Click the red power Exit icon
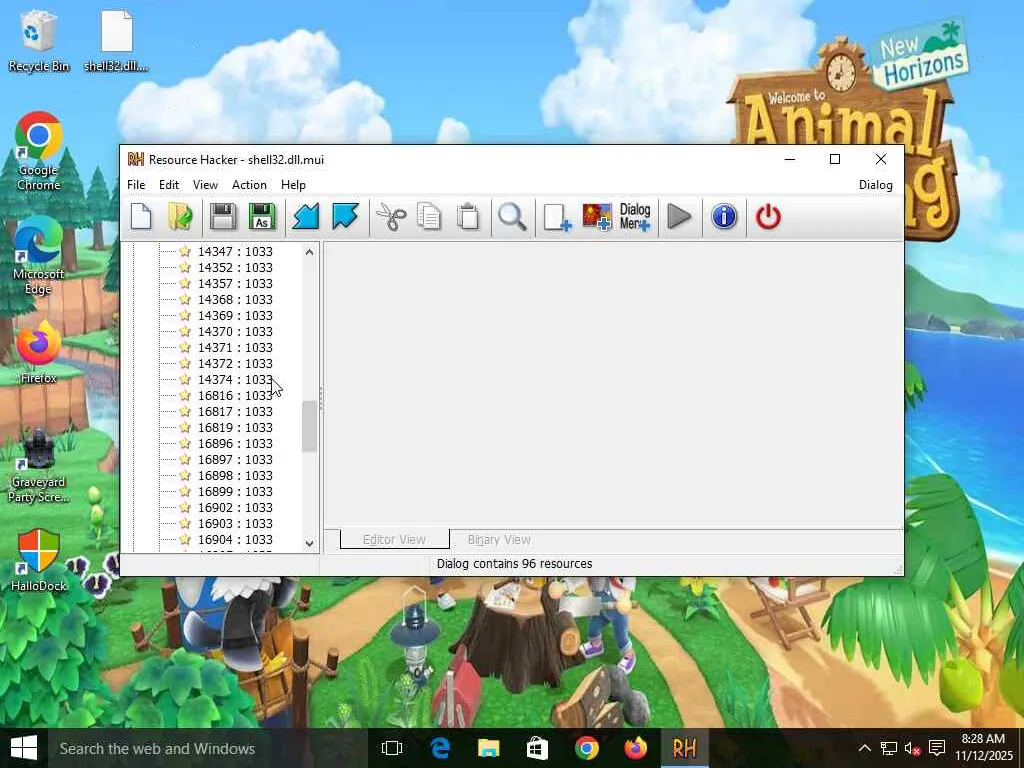 (x=768, y=217)
